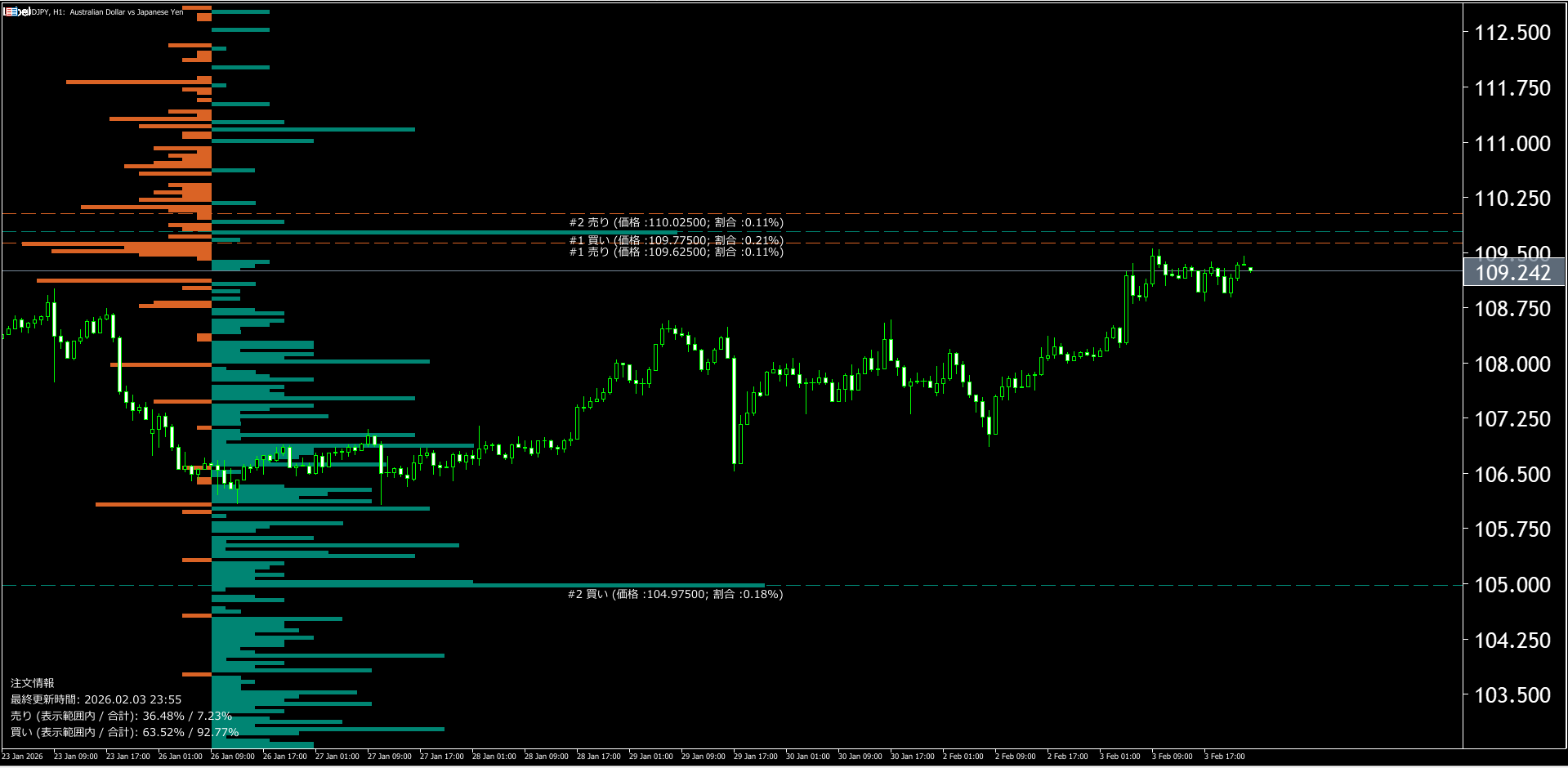Click the 106.500 price scale label
Viewport: 1568px width, 768px height.
click(x=1512, y=475)
